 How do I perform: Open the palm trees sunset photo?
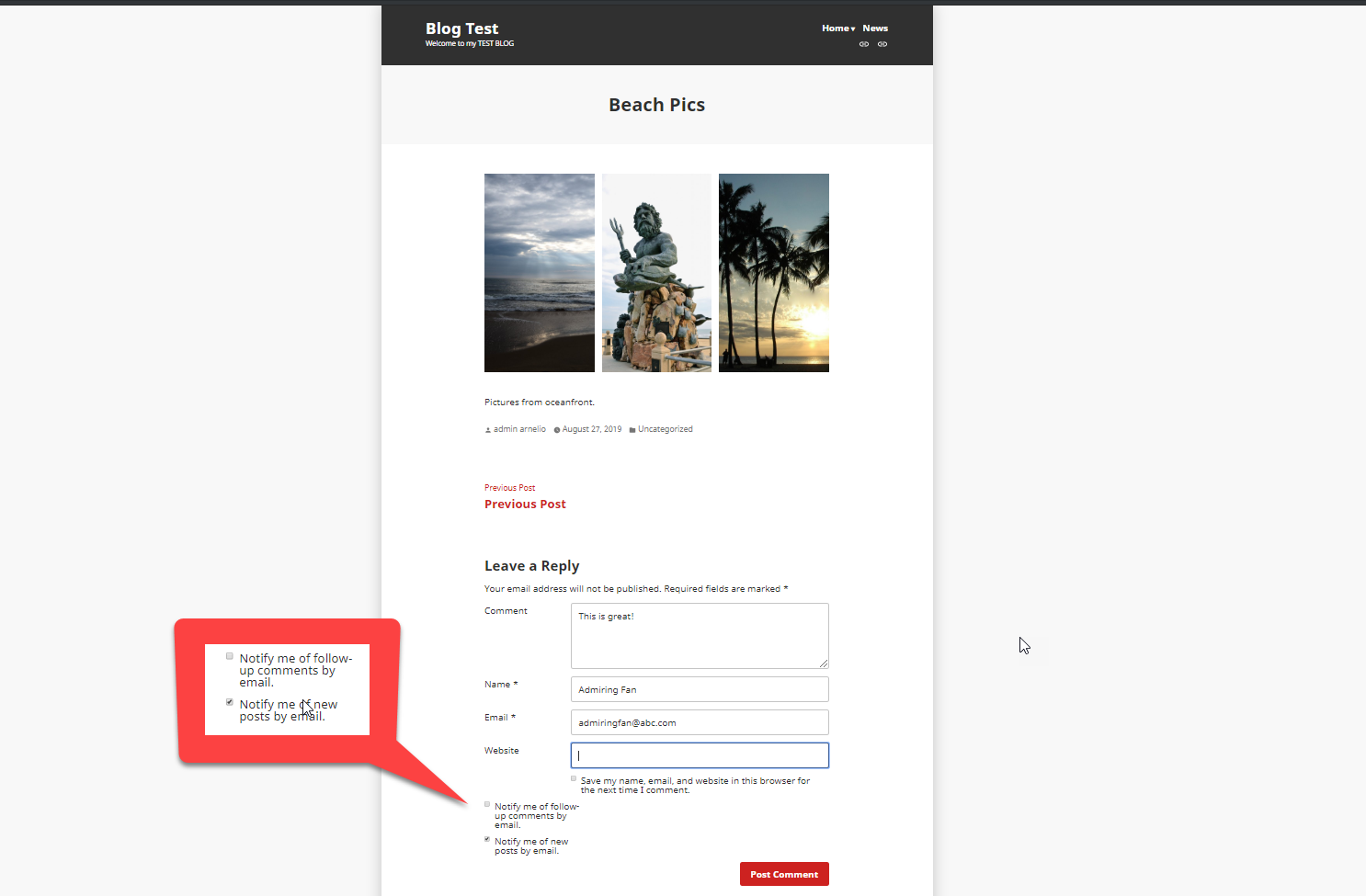pos(773,273)
